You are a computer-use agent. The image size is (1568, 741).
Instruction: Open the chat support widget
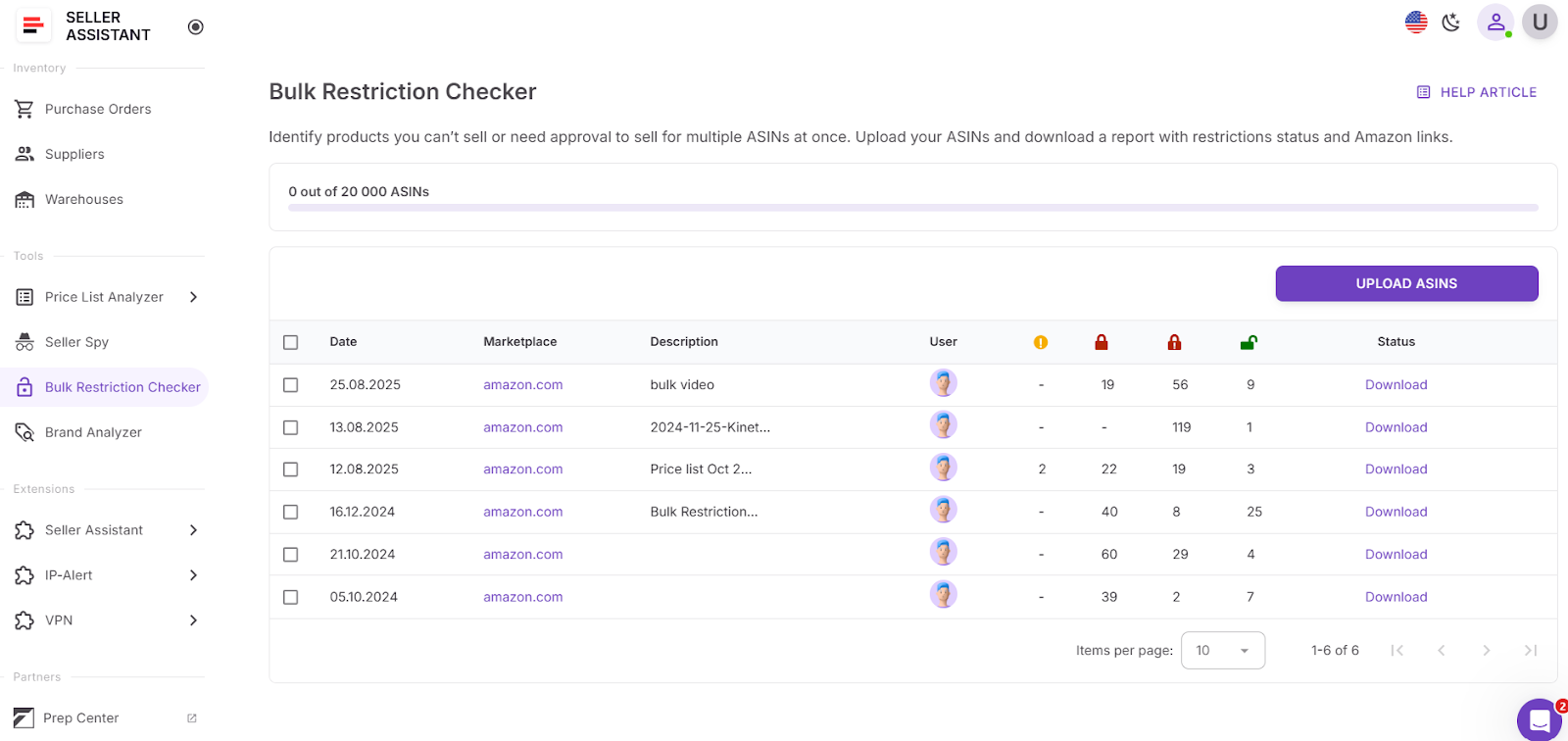click(x=1540, y=720)
